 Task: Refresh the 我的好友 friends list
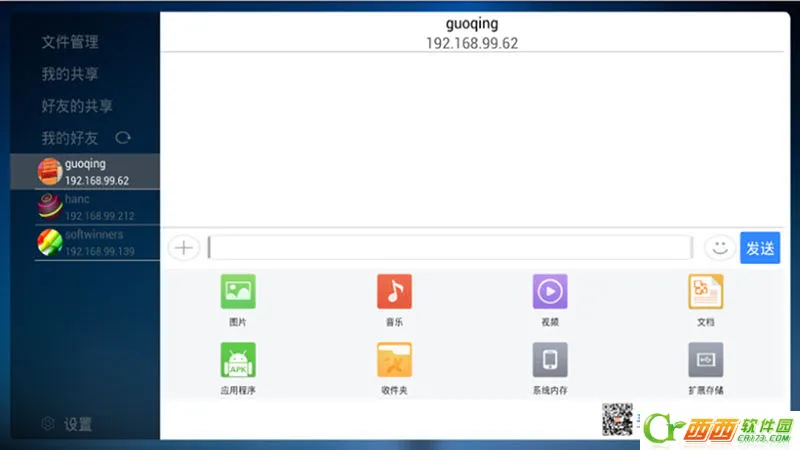(123, 138)
